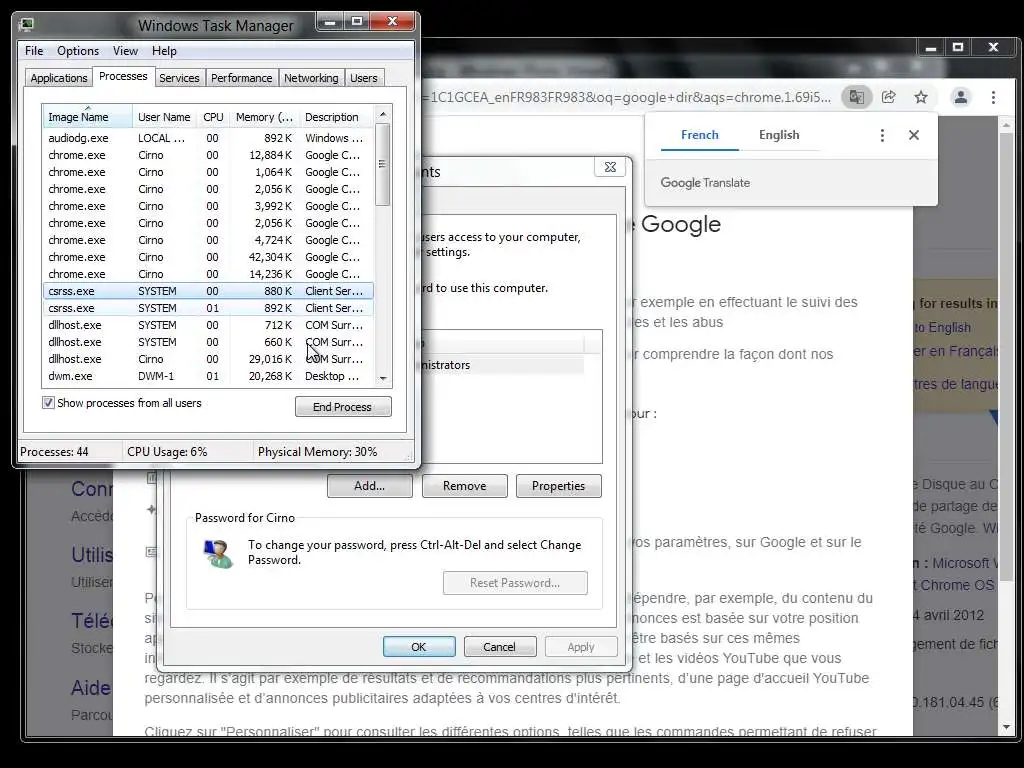This screenshot has width=1024, height=768.
Task: Select the chrome.exe row using 14,236 K
Action: (208, 274)
